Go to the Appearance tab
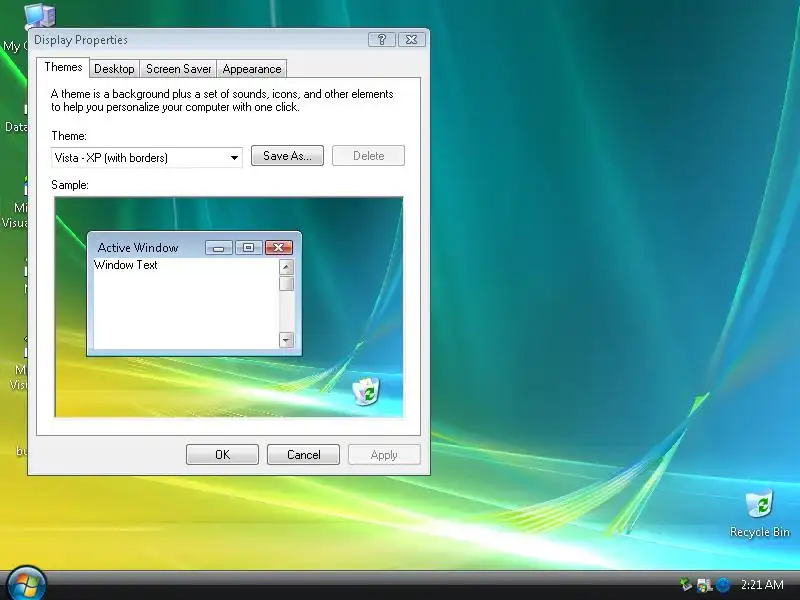 tap(252, 69)
